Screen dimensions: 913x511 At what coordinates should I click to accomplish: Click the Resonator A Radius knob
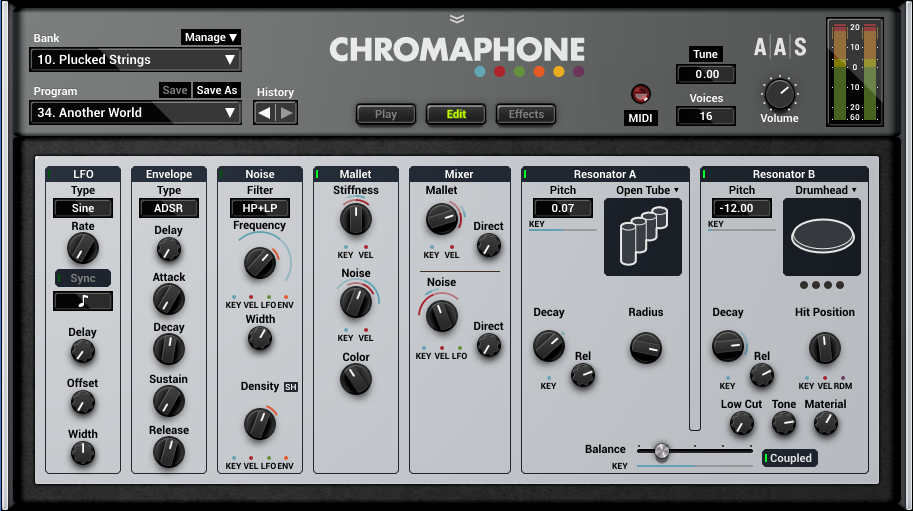[646, 348]
